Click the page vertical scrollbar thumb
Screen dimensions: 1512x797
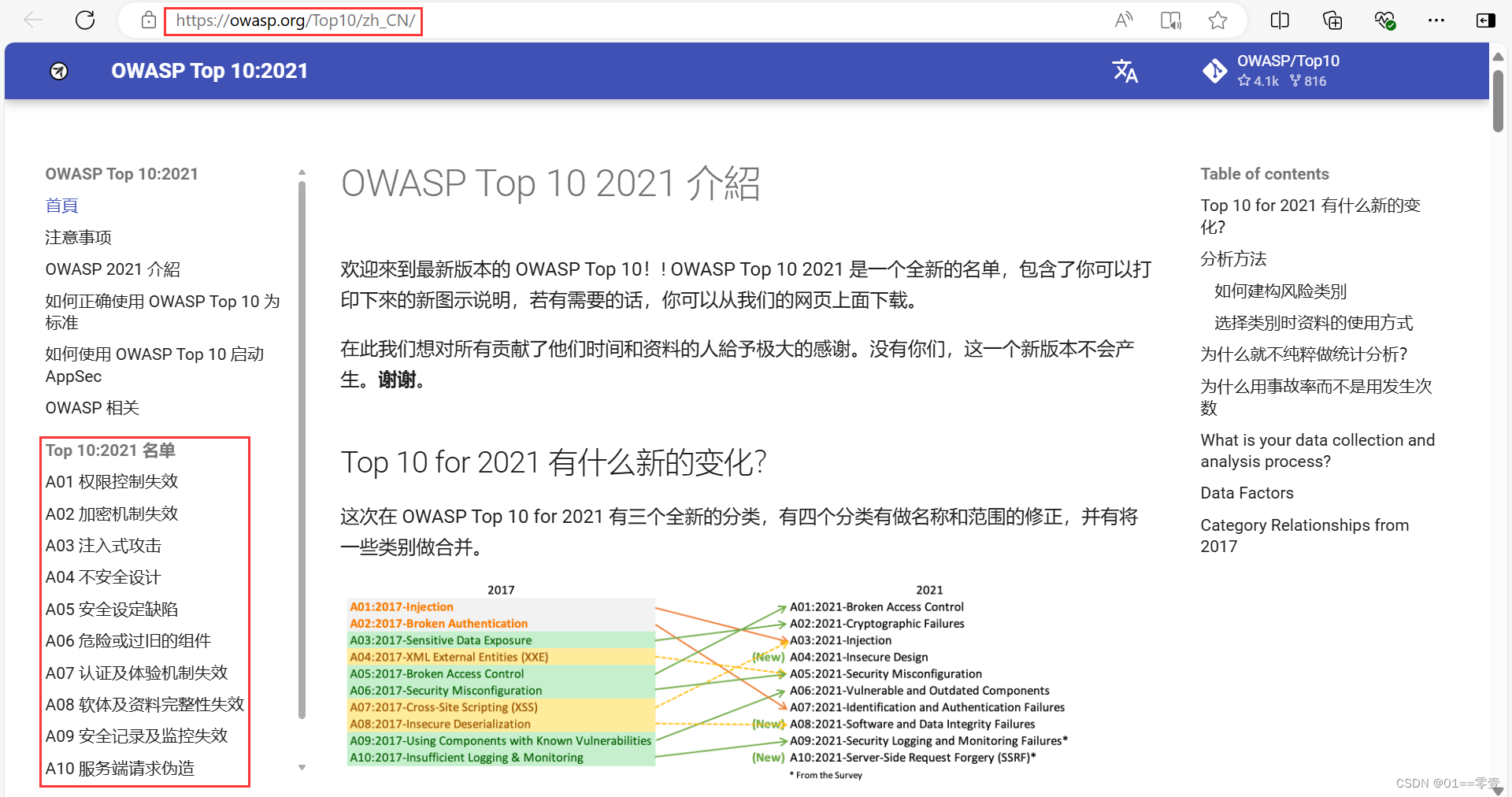[1498, 101]
